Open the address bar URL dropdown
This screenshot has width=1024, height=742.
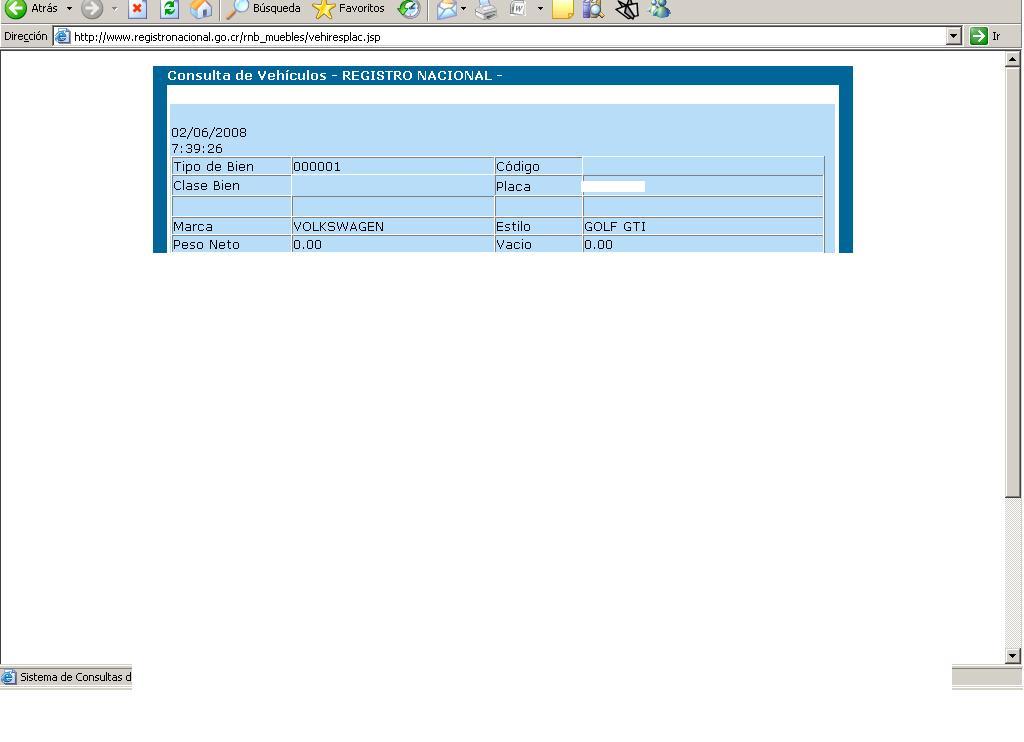tap(953, 37)
